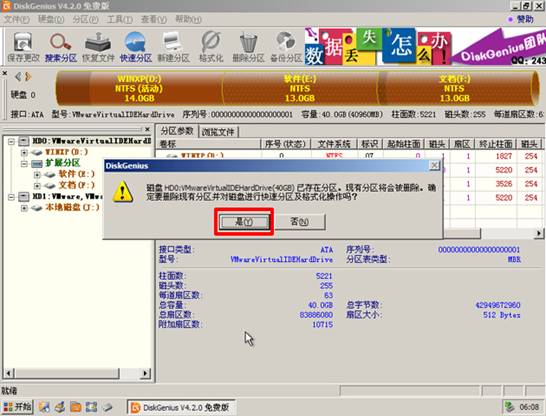Decline the dialog with No (否)
The width and height of the screenshot is (546, 416).
pyautogui.click(x=299, y=222)
